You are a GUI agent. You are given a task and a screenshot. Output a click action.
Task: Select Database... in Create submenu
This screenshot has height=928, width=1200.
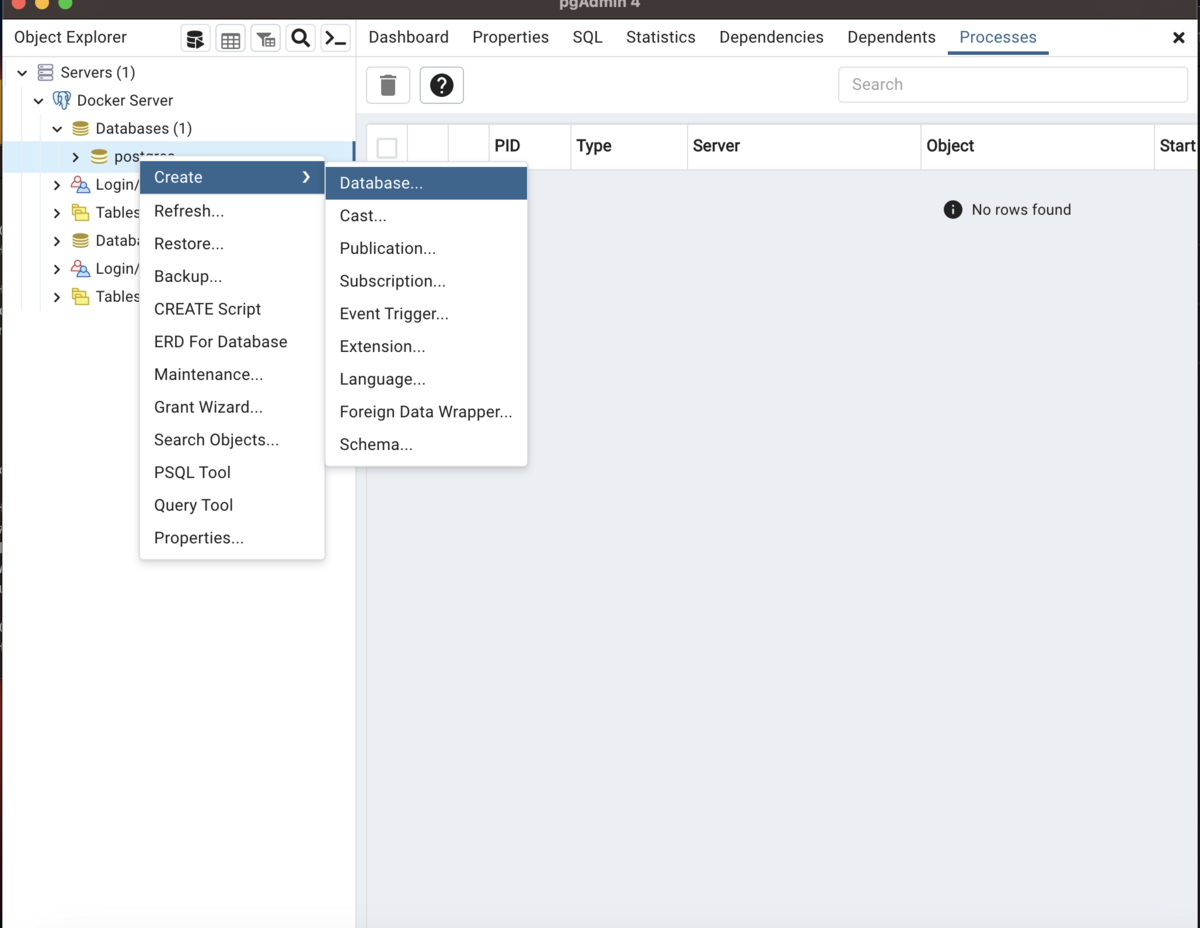pyautogui.click(x=426, y=183)
